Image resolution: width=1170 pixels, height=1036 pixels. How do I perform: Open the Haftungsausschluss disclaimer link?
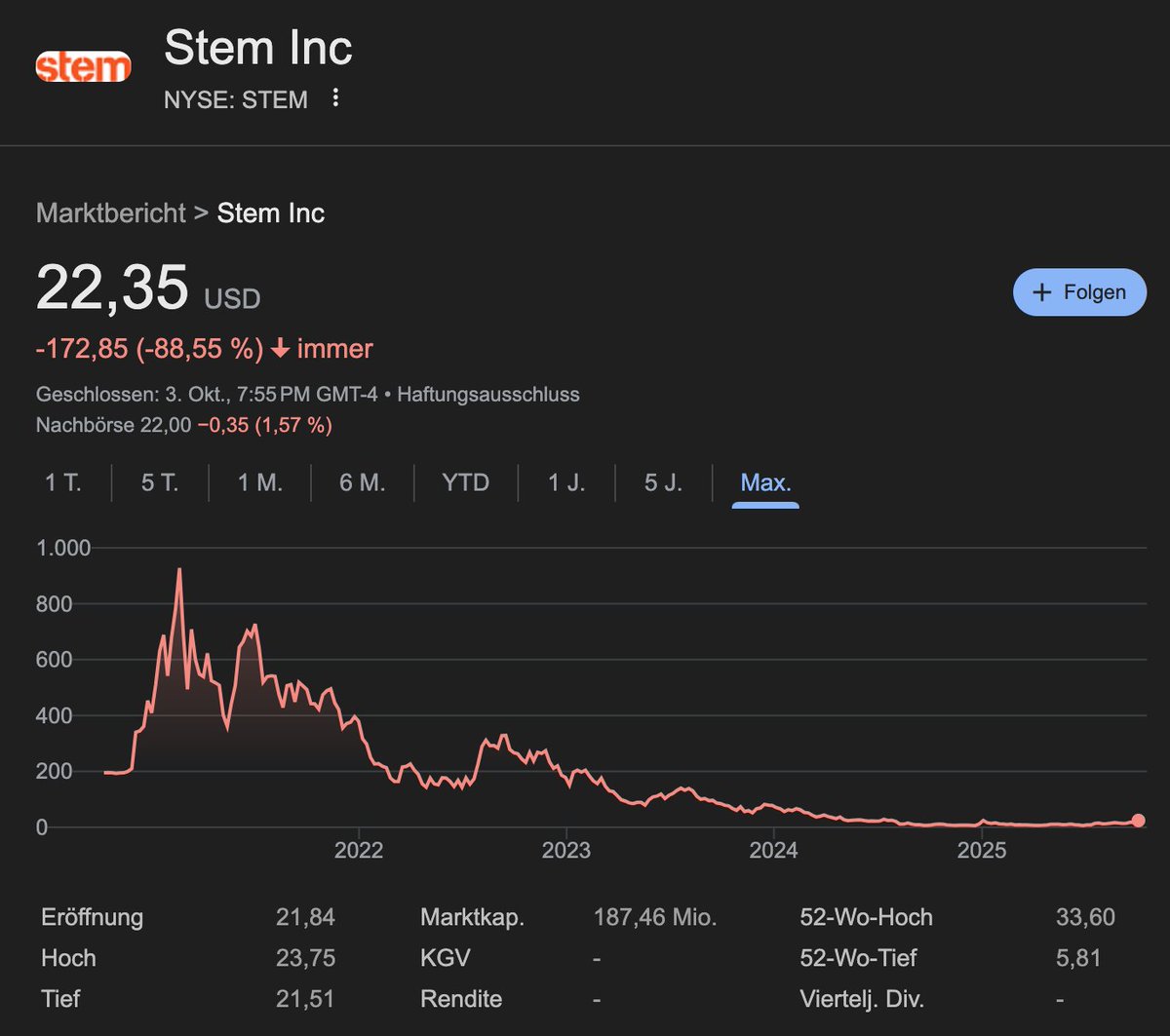pos(488,395)
